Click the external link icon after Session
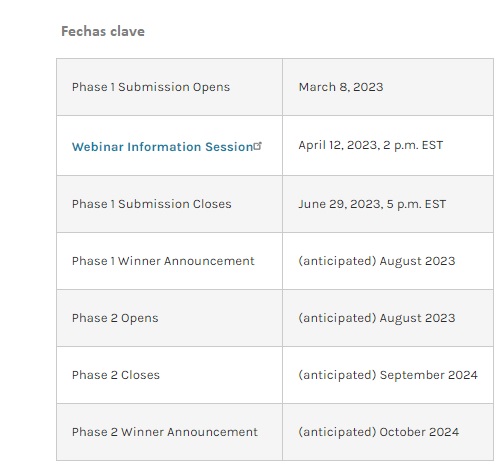The width and height of the screenshot is (499, 470). [x=258, y=146]
